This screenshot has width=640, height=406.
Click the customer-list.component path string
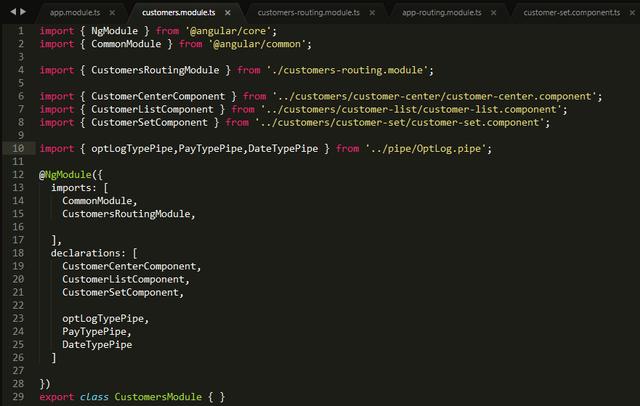411,109
